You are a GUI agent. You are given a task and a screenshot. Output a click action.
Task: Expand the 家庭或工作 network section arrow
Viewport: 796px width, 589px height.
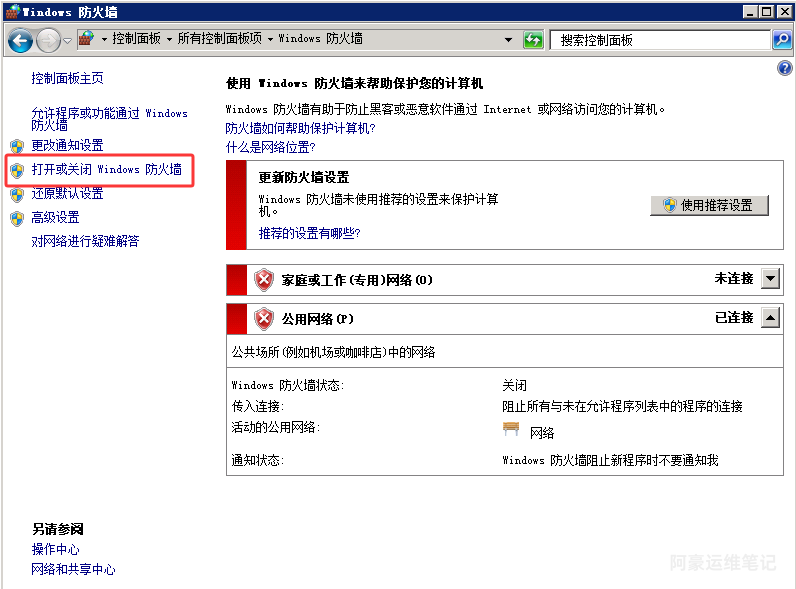[x=770, y=278]
